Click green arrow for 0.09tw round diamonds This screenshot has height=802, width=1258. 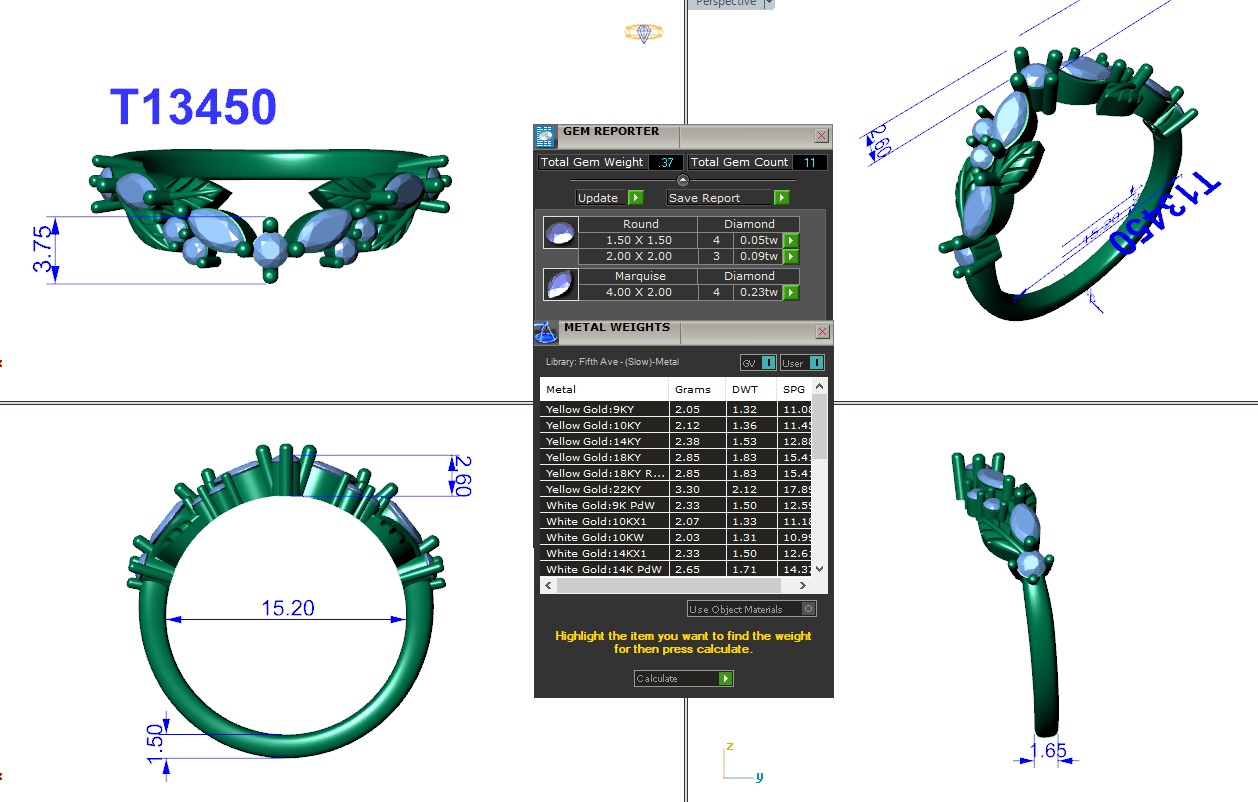click(791, 257)
